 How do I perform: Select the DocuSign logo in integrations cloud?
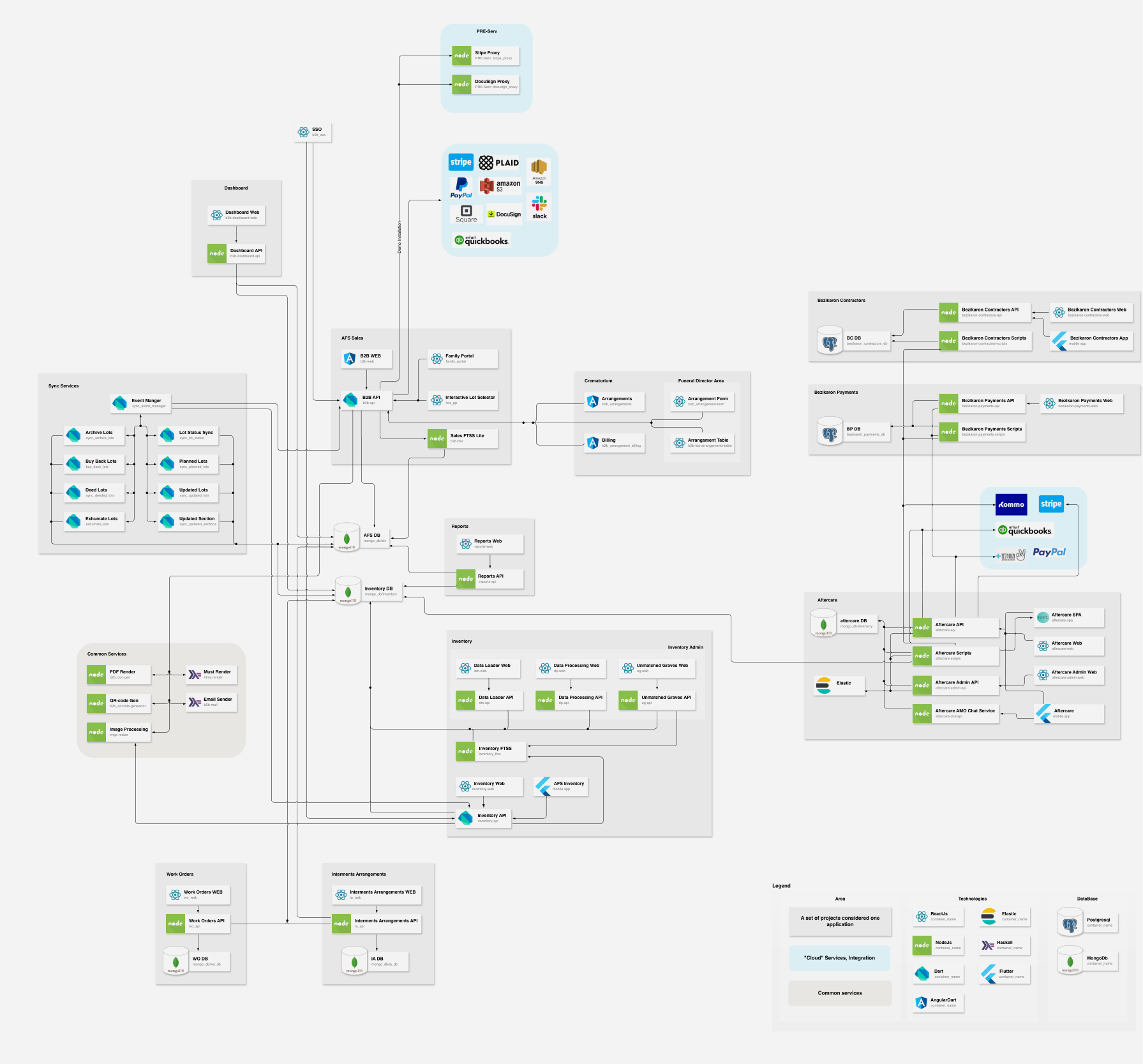(x=504, y=214)
